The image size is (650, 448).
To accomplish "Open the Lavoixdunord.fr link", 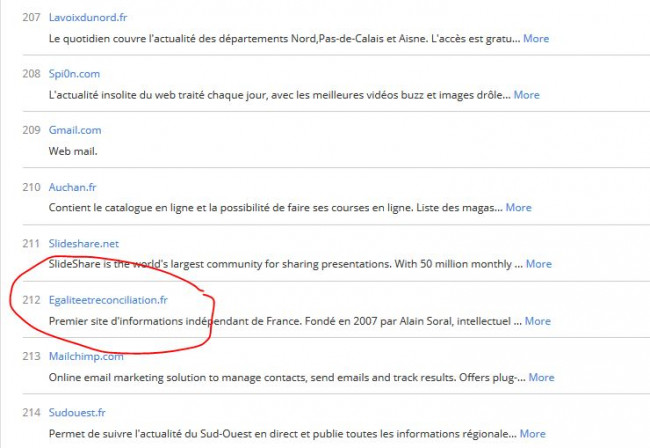I will point(88,17).
